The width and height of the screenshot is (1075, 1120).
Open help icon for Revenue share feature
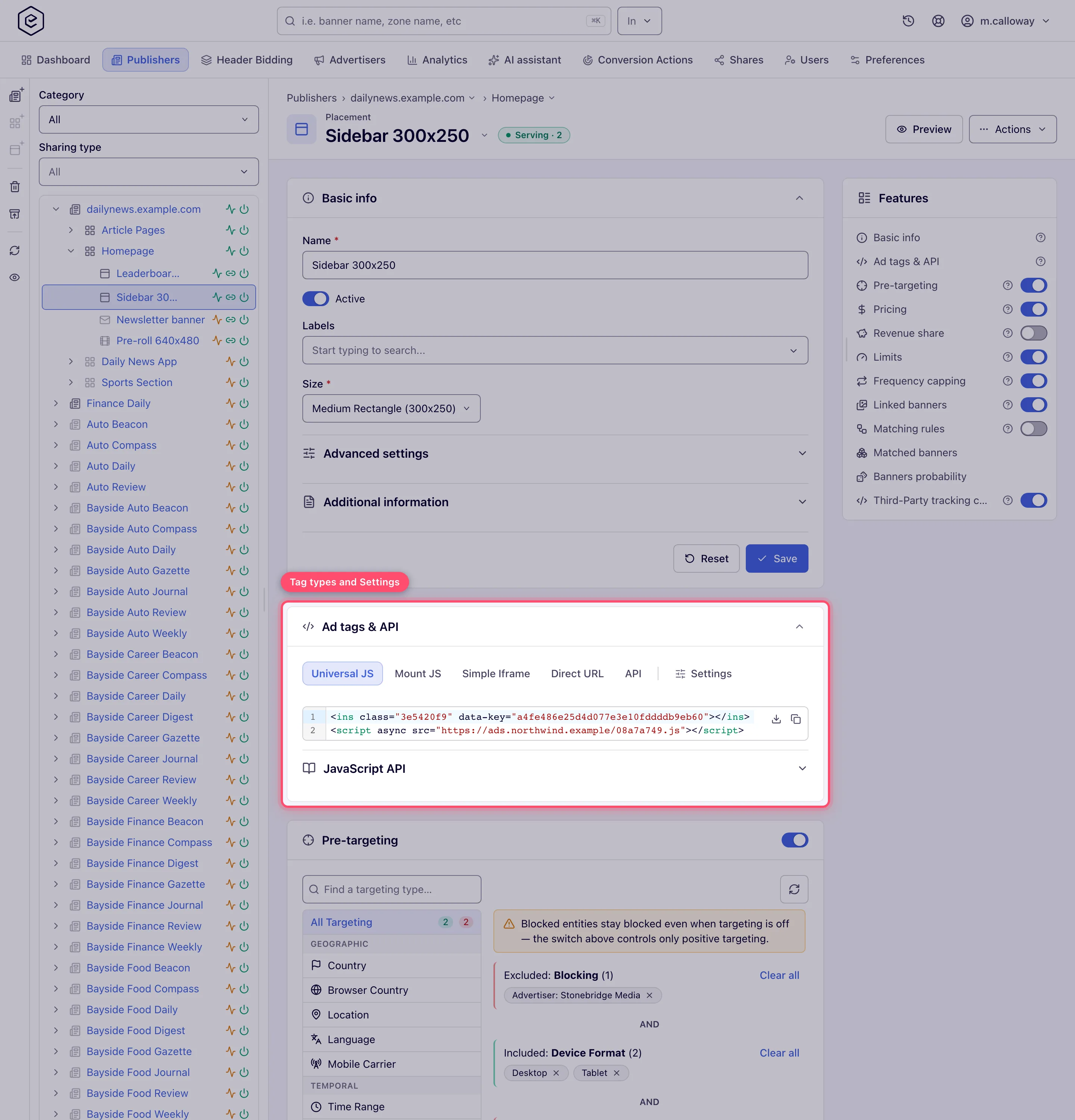[x=1007, y=333]
